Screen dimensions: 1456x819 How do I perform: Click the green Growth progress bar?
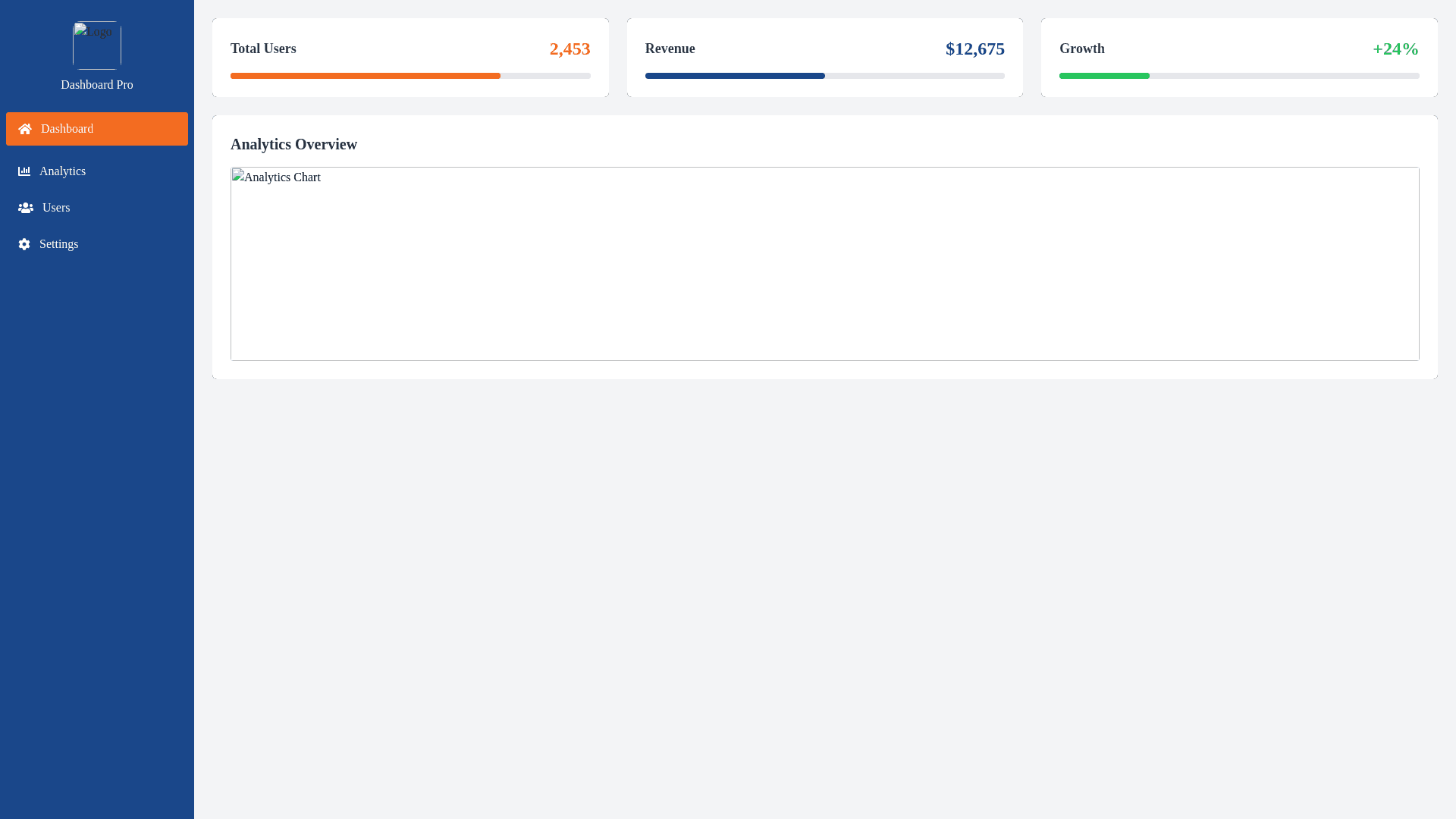tap(1104, 76)
